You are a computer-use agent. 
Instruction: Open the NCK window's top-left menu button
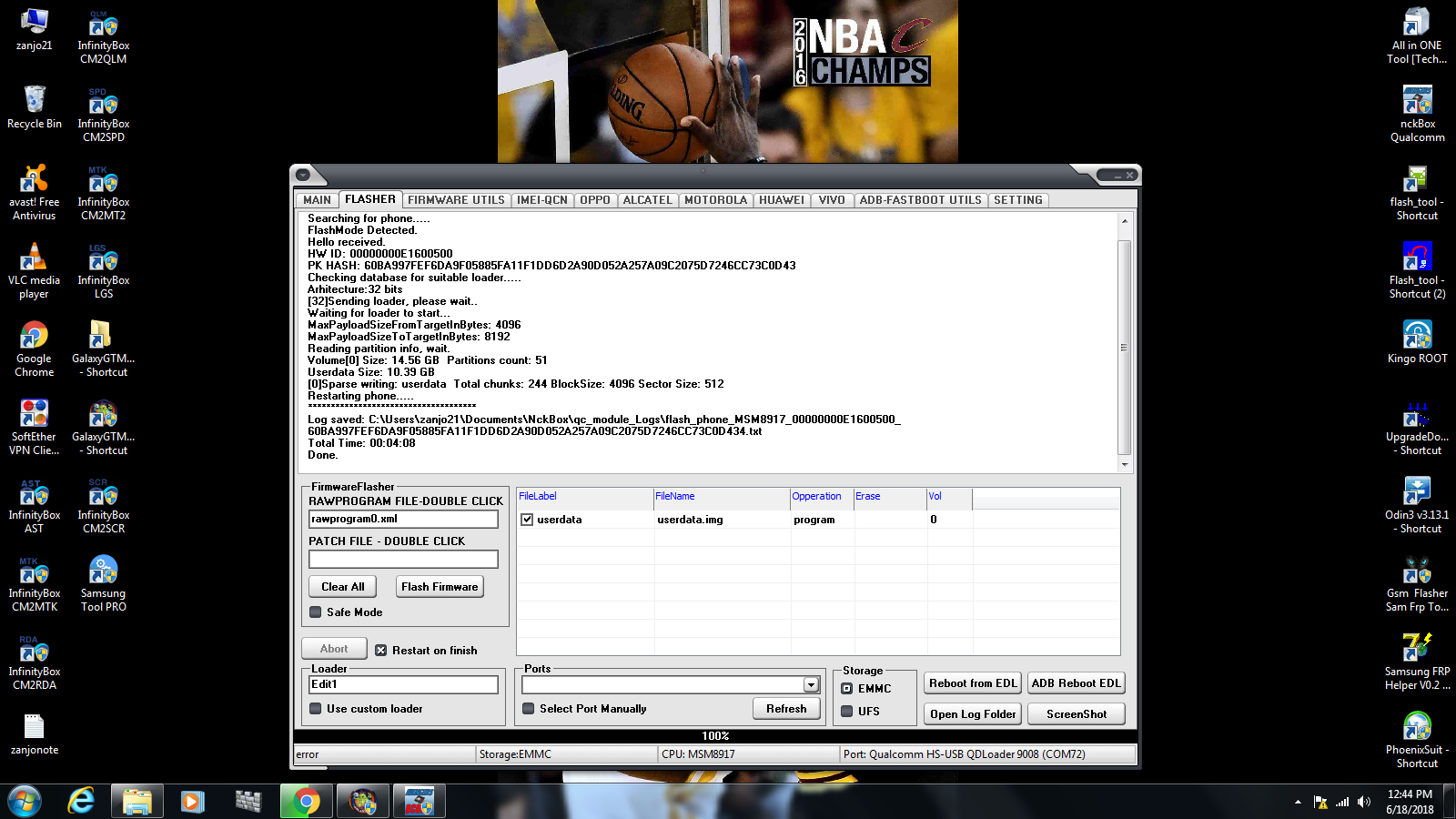pyautogui.click(x=304, y=175)
